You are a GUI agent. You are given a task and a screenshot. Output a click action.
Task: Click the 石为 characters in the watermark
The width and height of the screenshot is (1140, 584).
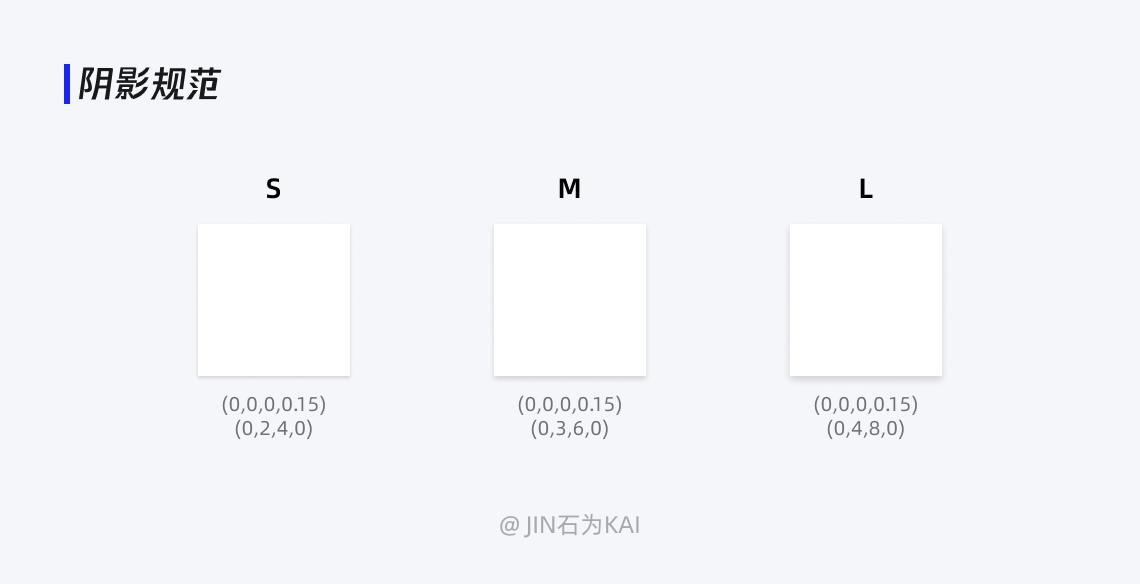581,525
